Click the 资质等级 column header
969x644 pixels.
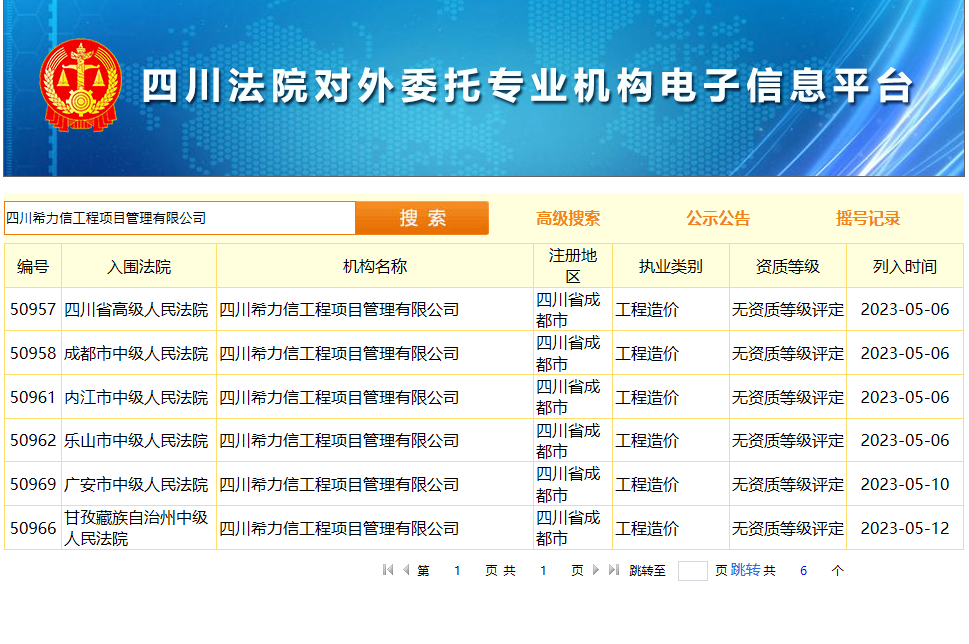coord(788,266)
